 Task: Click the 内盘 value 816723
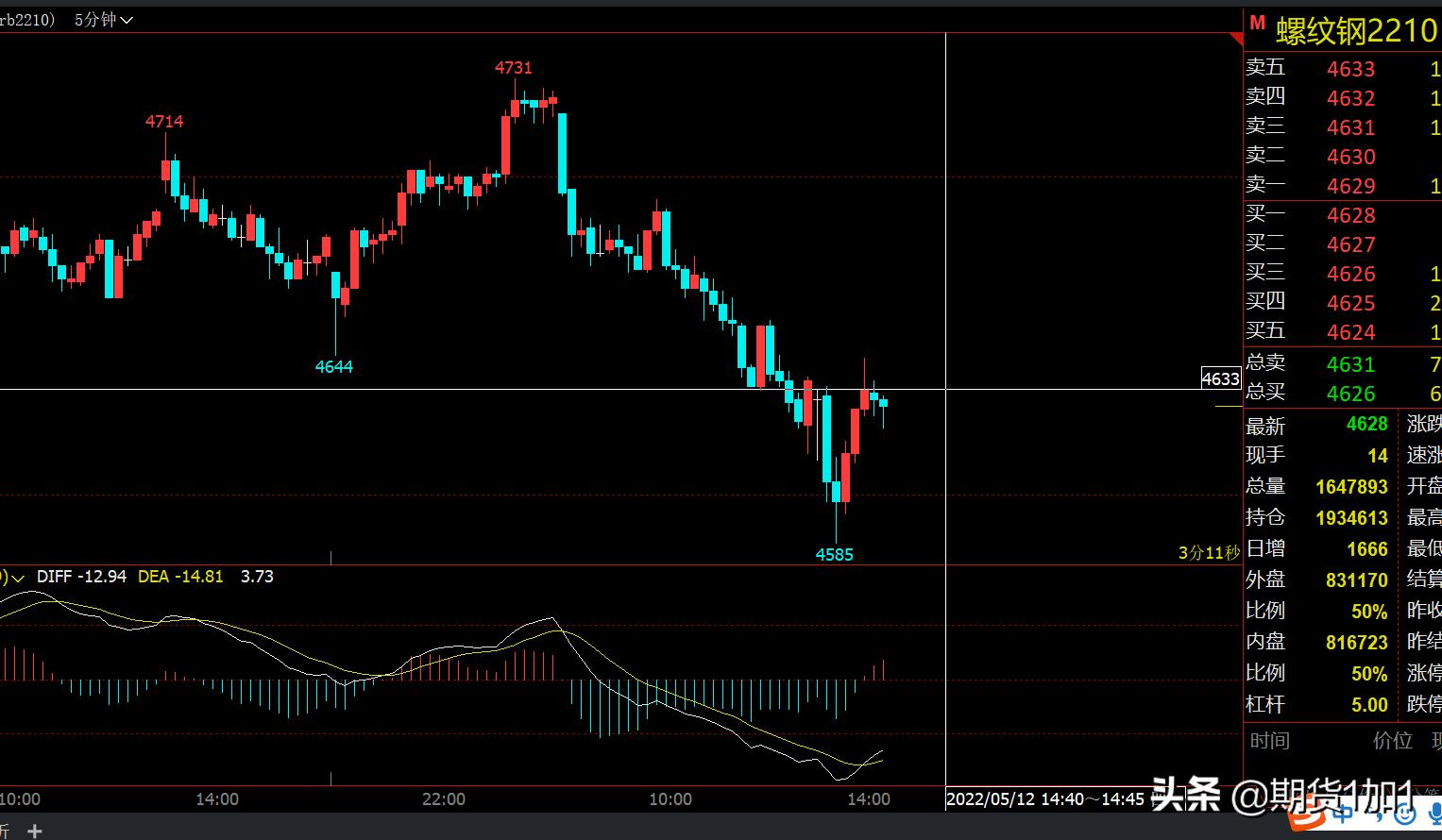(x=1356, y=643)
